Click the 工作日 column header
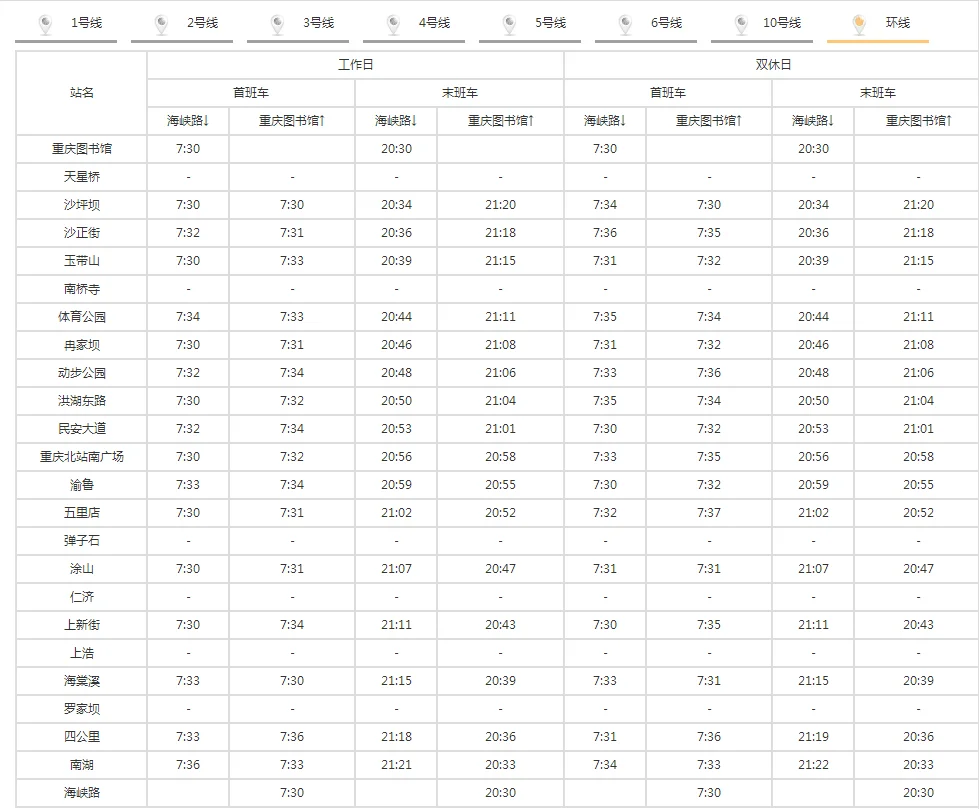979x809 pixels. coord(355,65)
